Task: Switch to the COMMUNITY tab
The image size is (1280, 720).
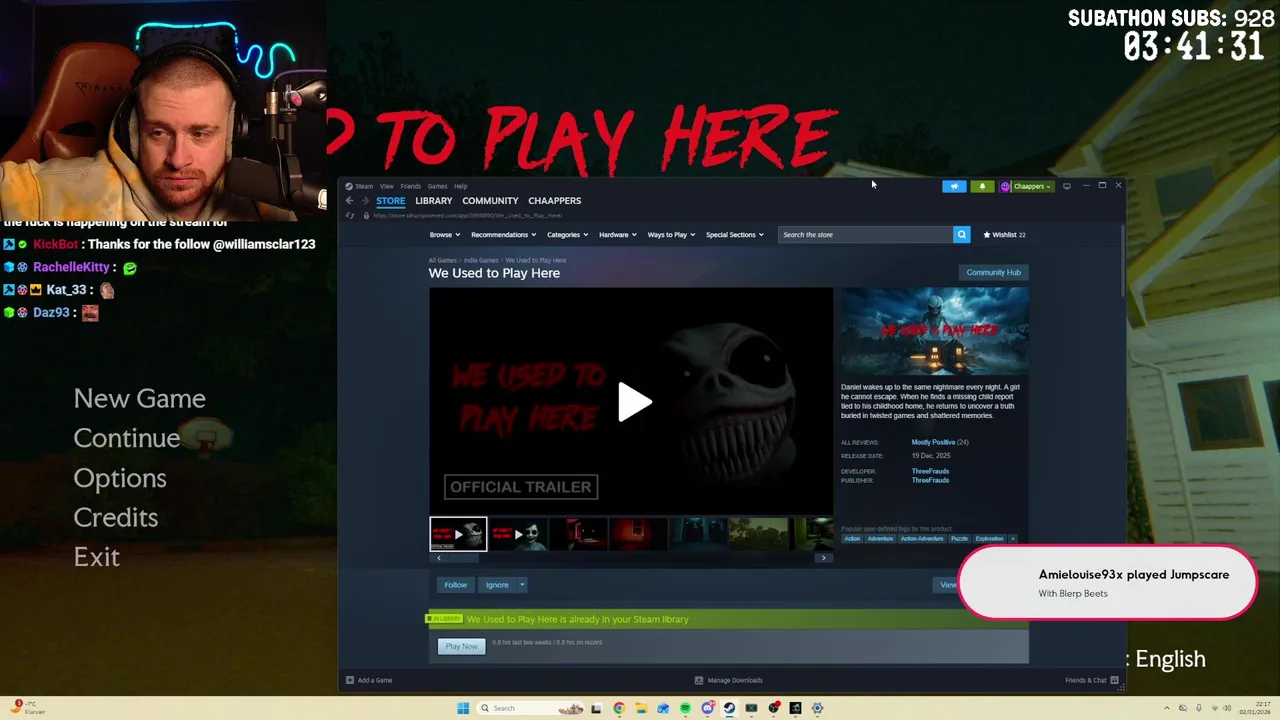Action: tap(490, 201)
